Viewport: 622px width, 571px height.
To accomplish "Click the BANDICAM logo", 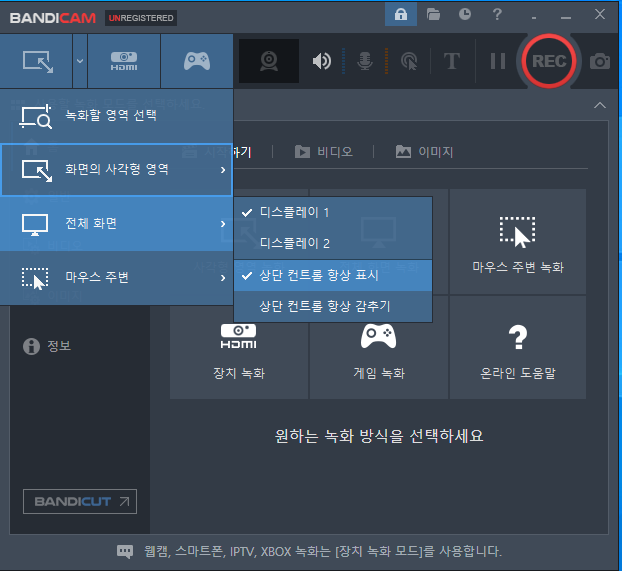I will (x=53, y=18).
